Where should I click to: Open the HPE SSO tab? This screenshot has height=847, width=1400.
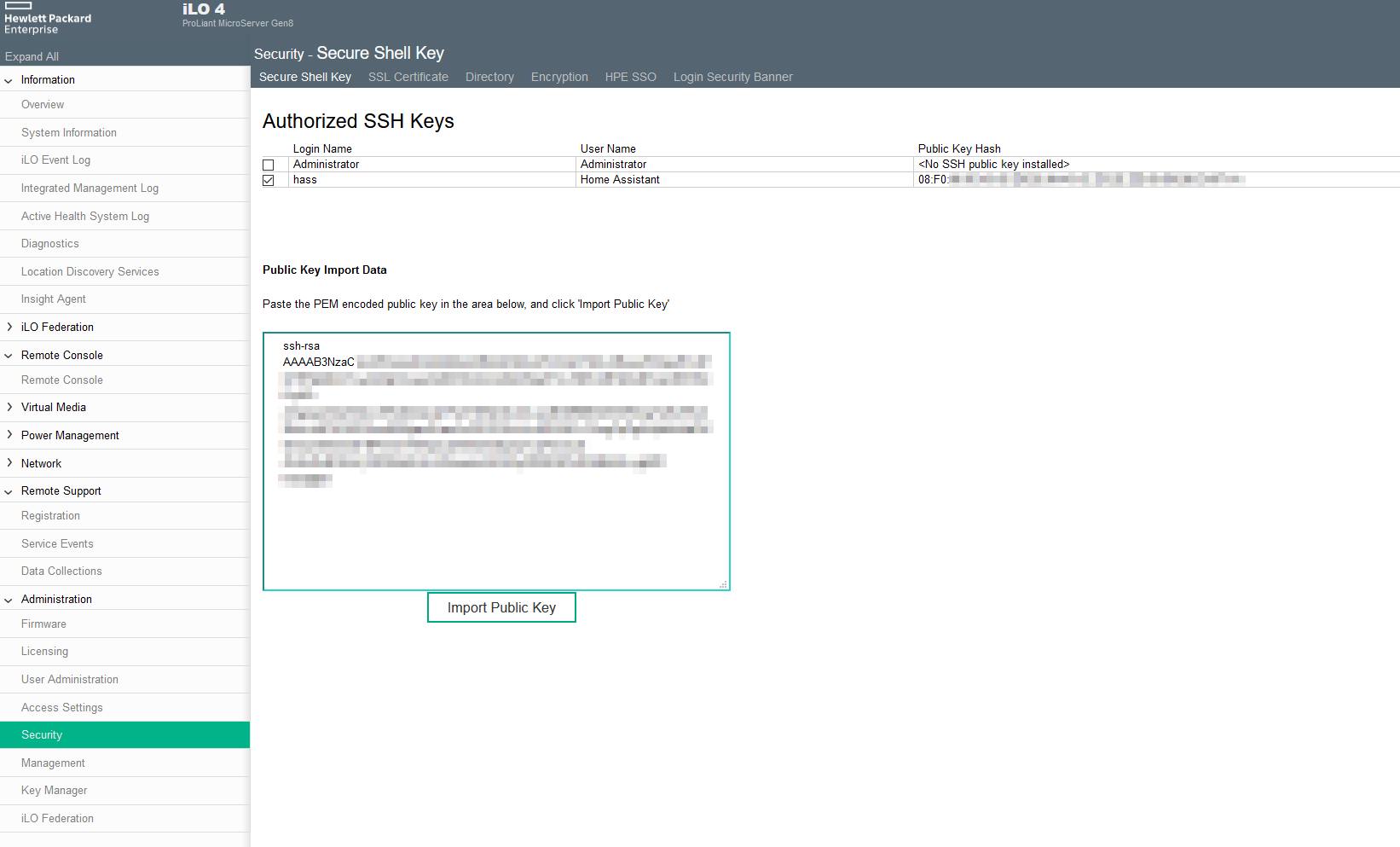[x=631, y=77]
